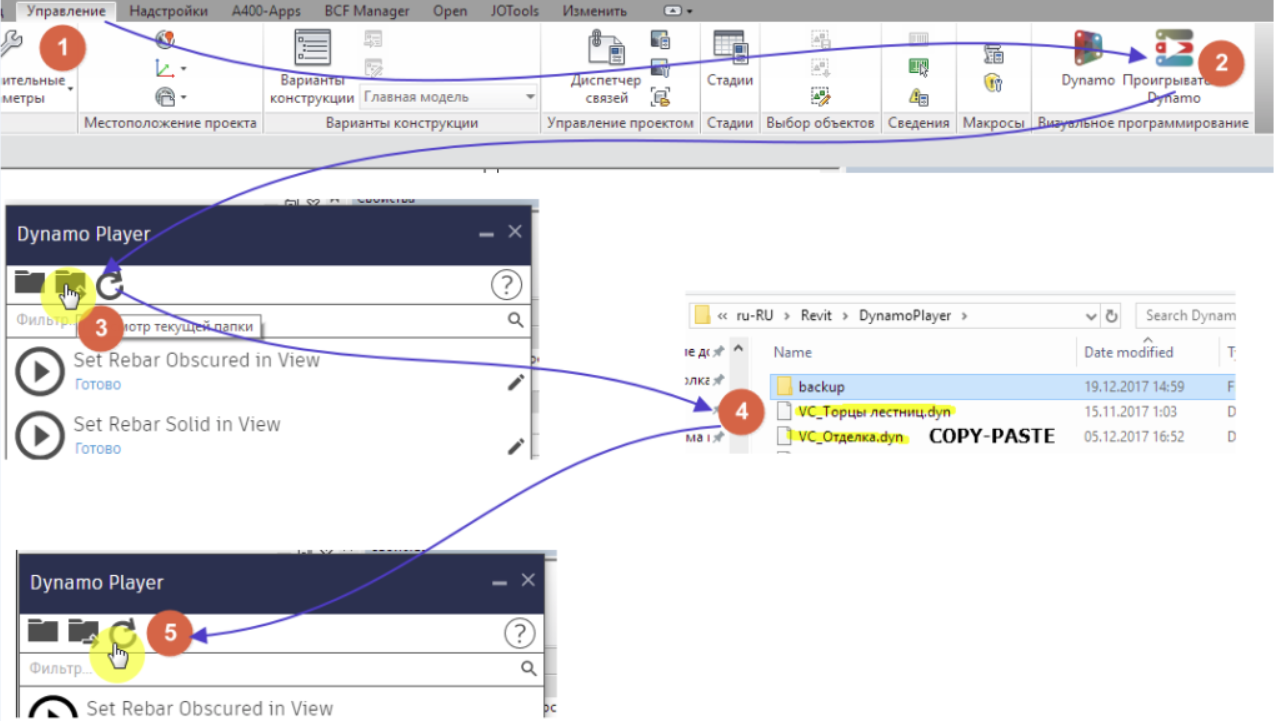This screenshot has height=721, width=1274.
Task: Open the BCF Manager ribbon tab
Action: (367, 11)
